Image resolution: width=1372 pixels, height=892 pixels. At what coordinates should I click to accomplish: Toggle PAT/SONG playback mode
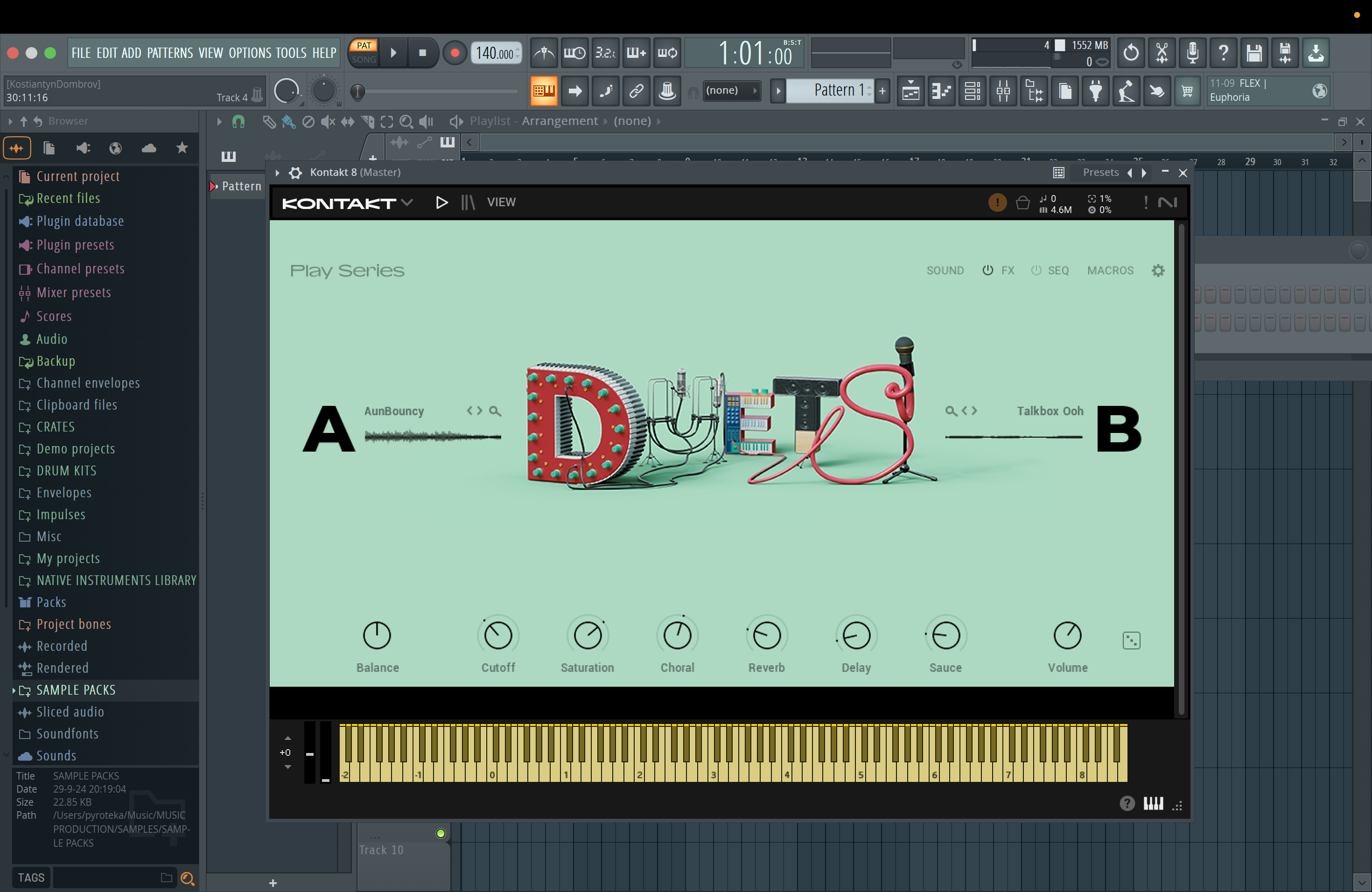coord(364,52)
